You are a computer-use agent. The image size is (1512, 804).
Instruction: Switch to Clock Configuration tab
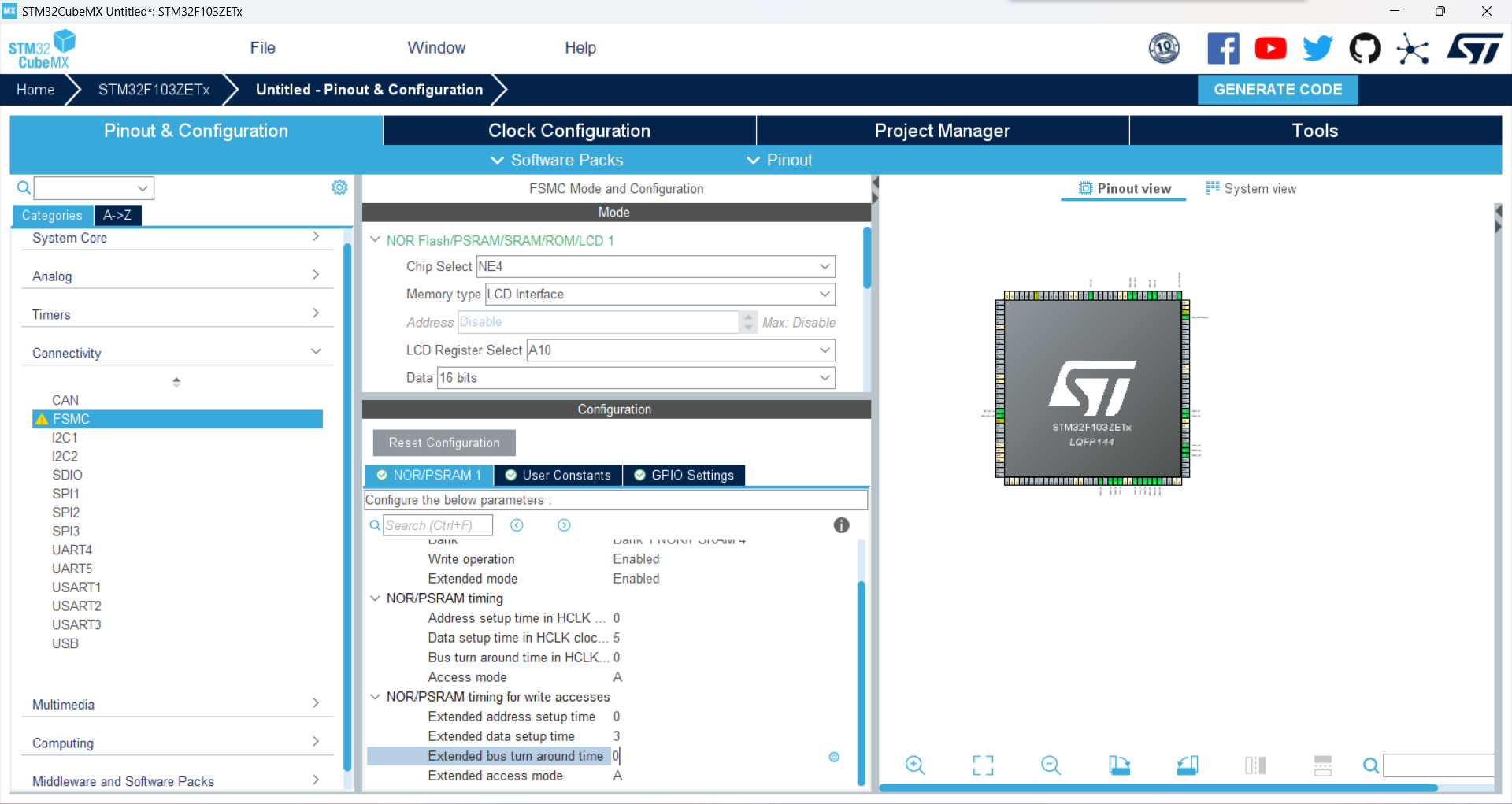(x=569, y=131)
